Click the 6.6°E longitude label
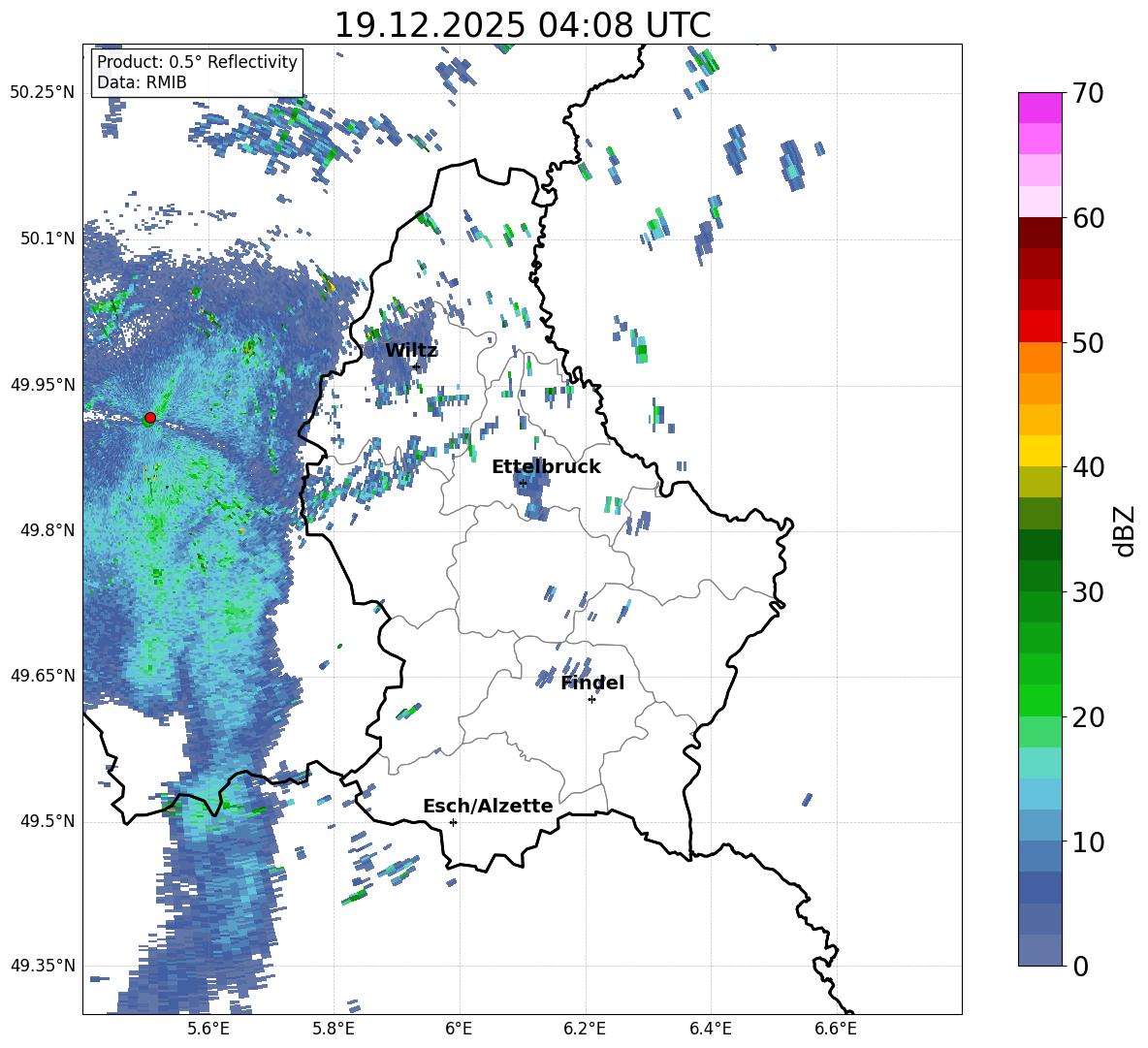The height and width of the screenshot is (1048, 1148). (836, 1029)
